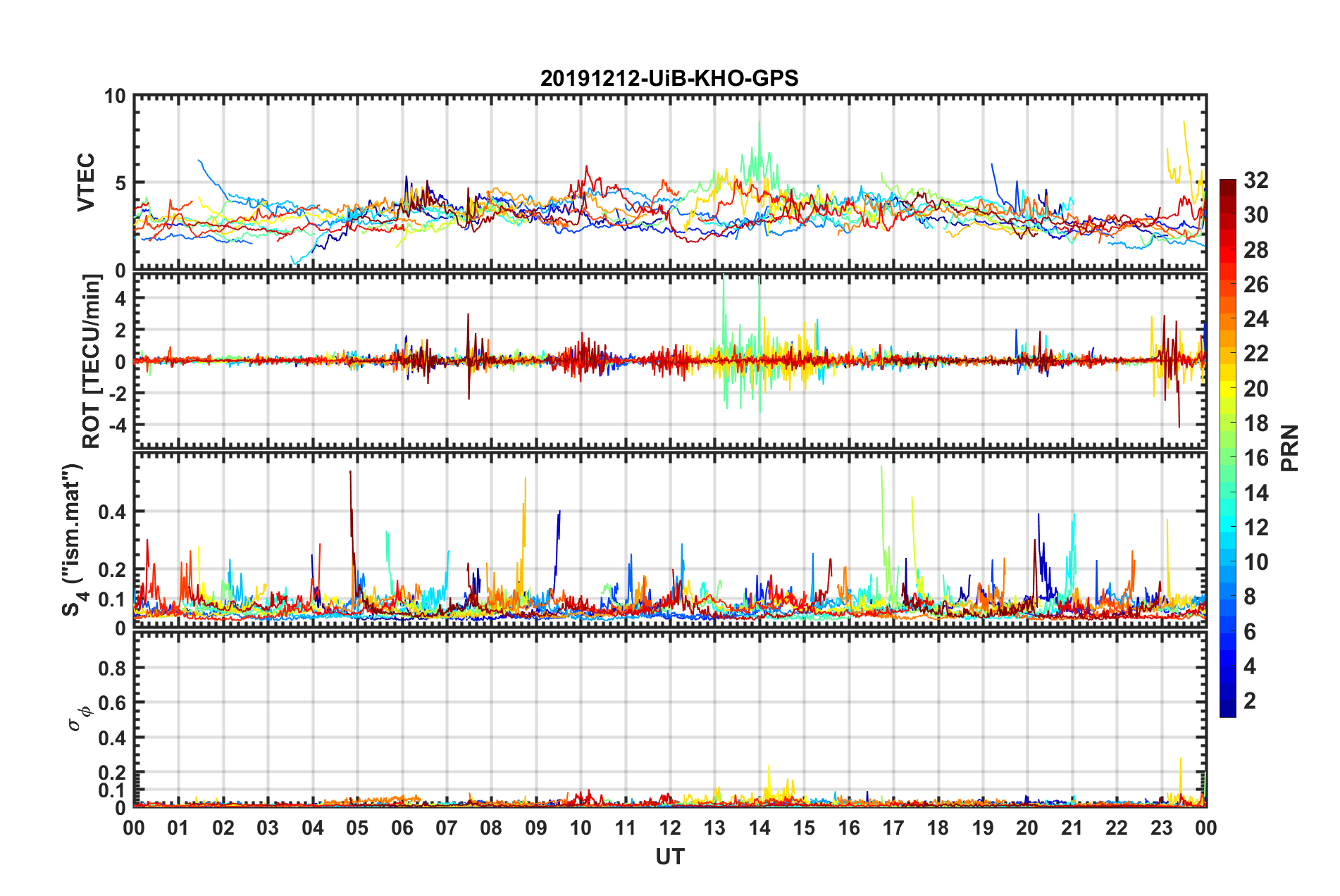Click colorbar tick label 18
The width and height of the screenshot is (1340, 896).
pos(1255,423)
